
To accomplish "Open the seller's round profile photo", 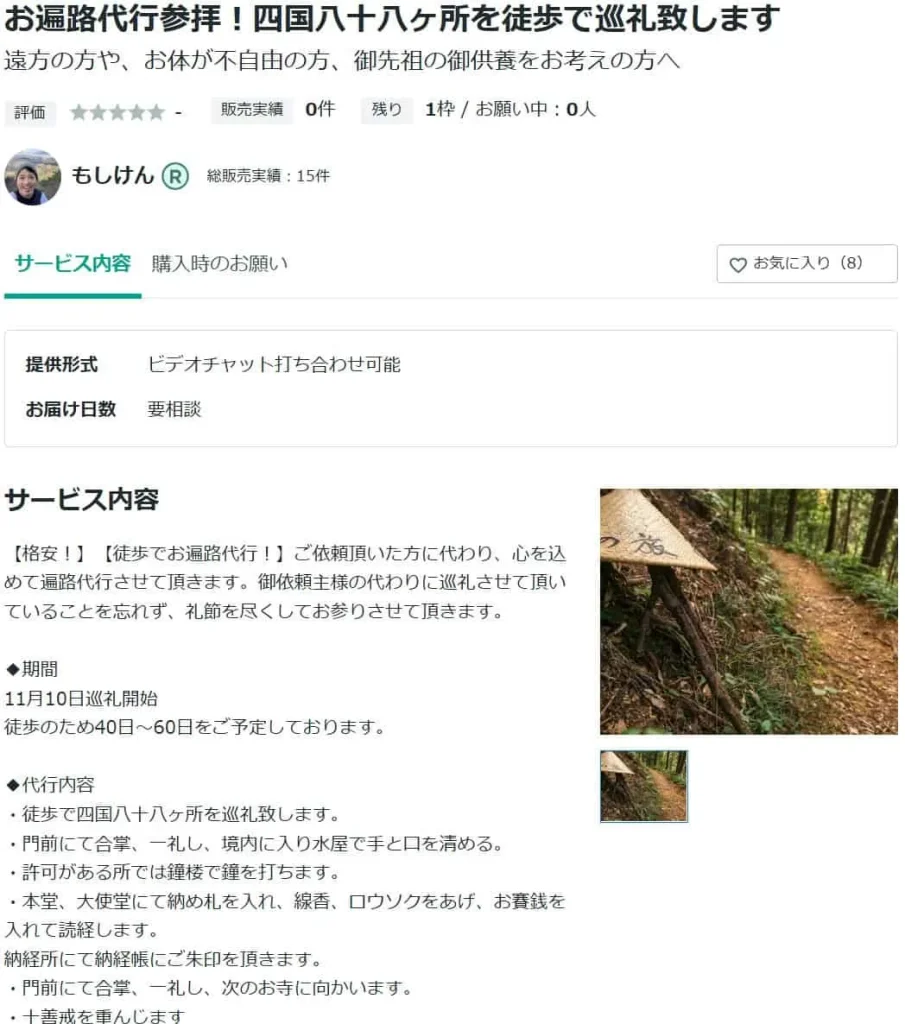I will (x=33, y=176).
